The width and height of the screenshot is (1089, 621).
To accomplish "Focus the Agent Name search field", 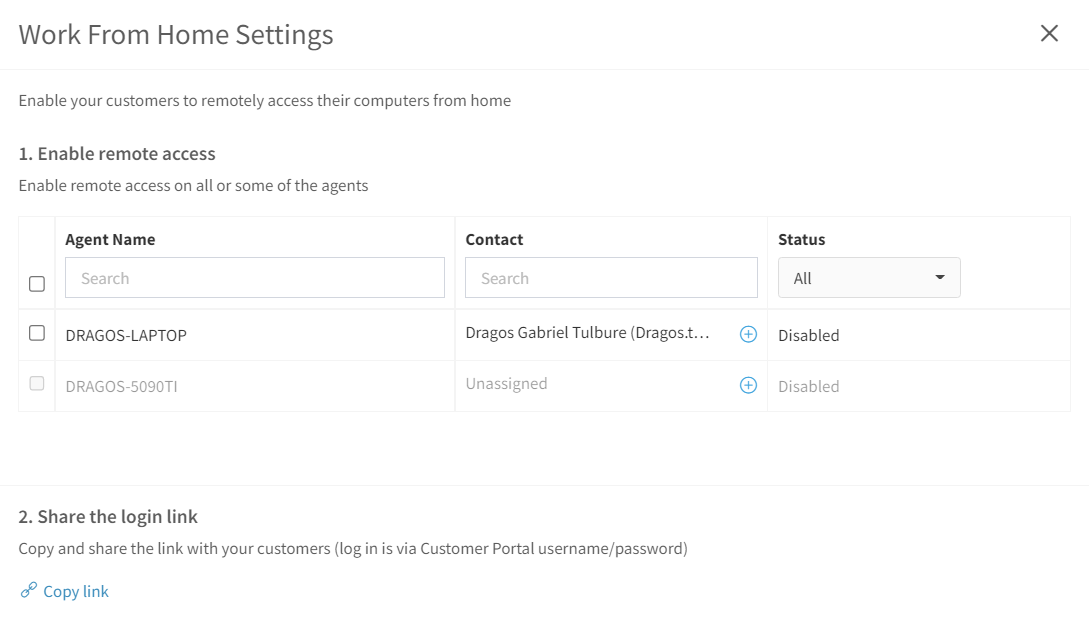I will click(255, 278).
